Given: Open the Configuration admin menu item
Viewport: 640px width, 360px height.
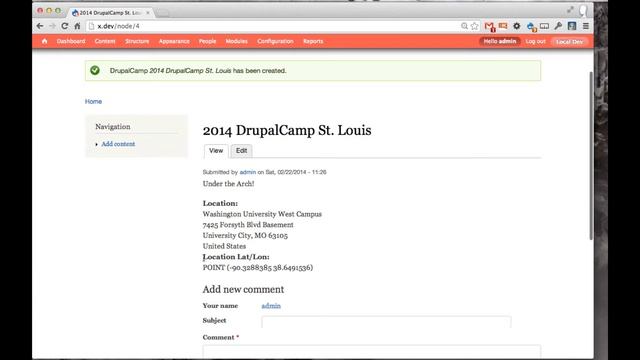Looking at the screenshot, I should 275,41.
